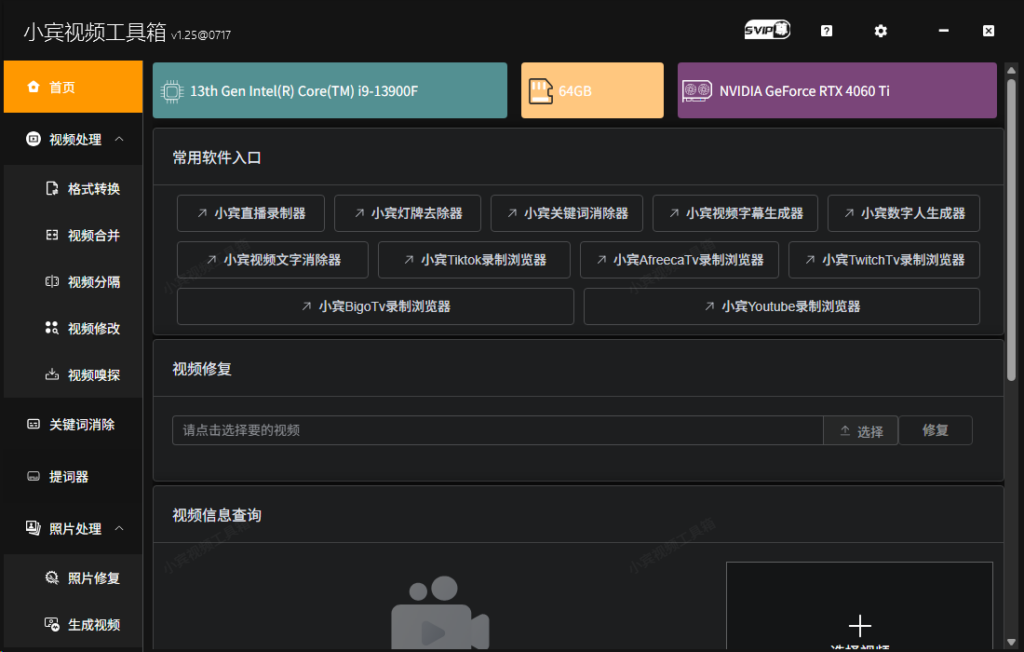The image size is (1024, 652).
Task: Collapse the 照片处理 section chevron
Action: 119,528
